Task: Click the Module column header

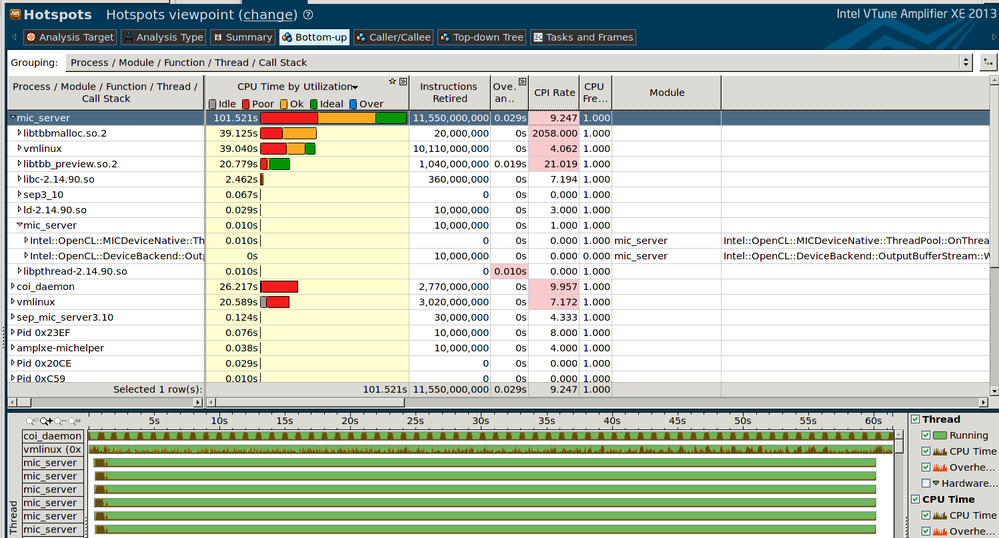Action: click(x=666, y=92)
